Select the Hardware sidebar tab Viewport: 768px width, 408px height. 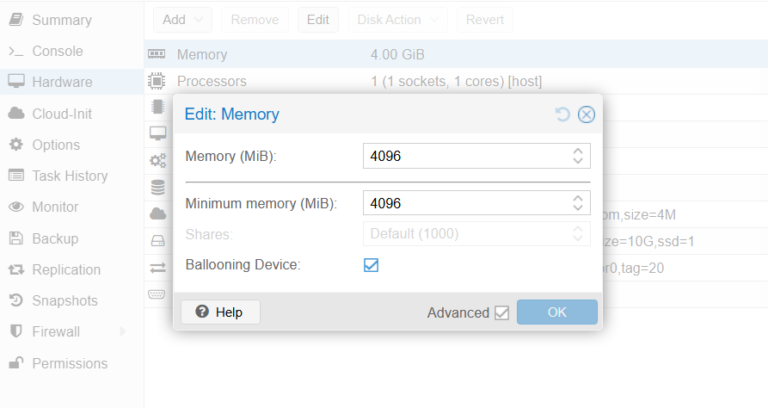click(61, 82)
